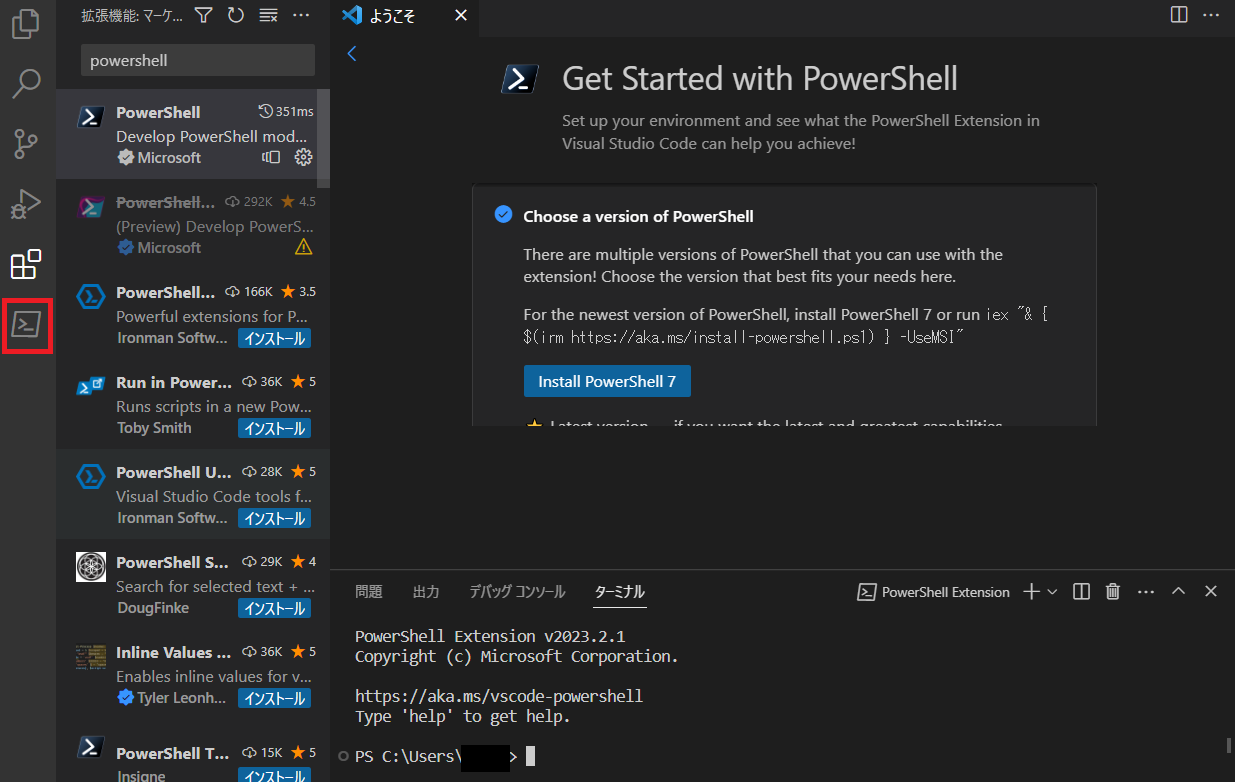Click the extension search box containing powershell
Viewport: 1235px width, 782px height.
(198, 60)
